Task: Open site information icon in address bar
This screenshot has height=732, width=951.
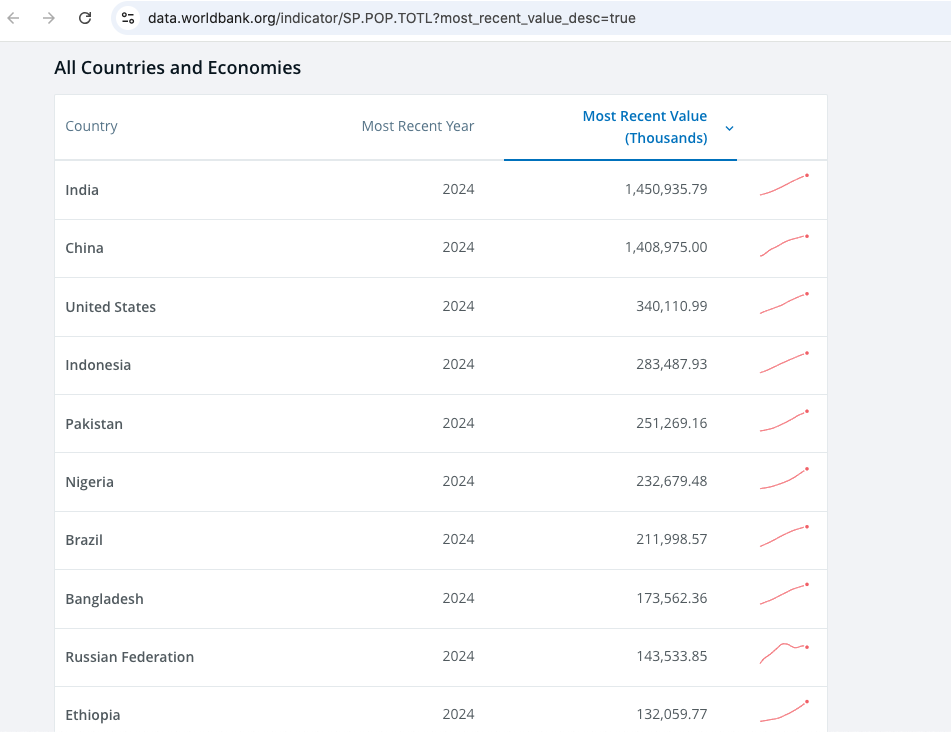Action: click(127, 18)
